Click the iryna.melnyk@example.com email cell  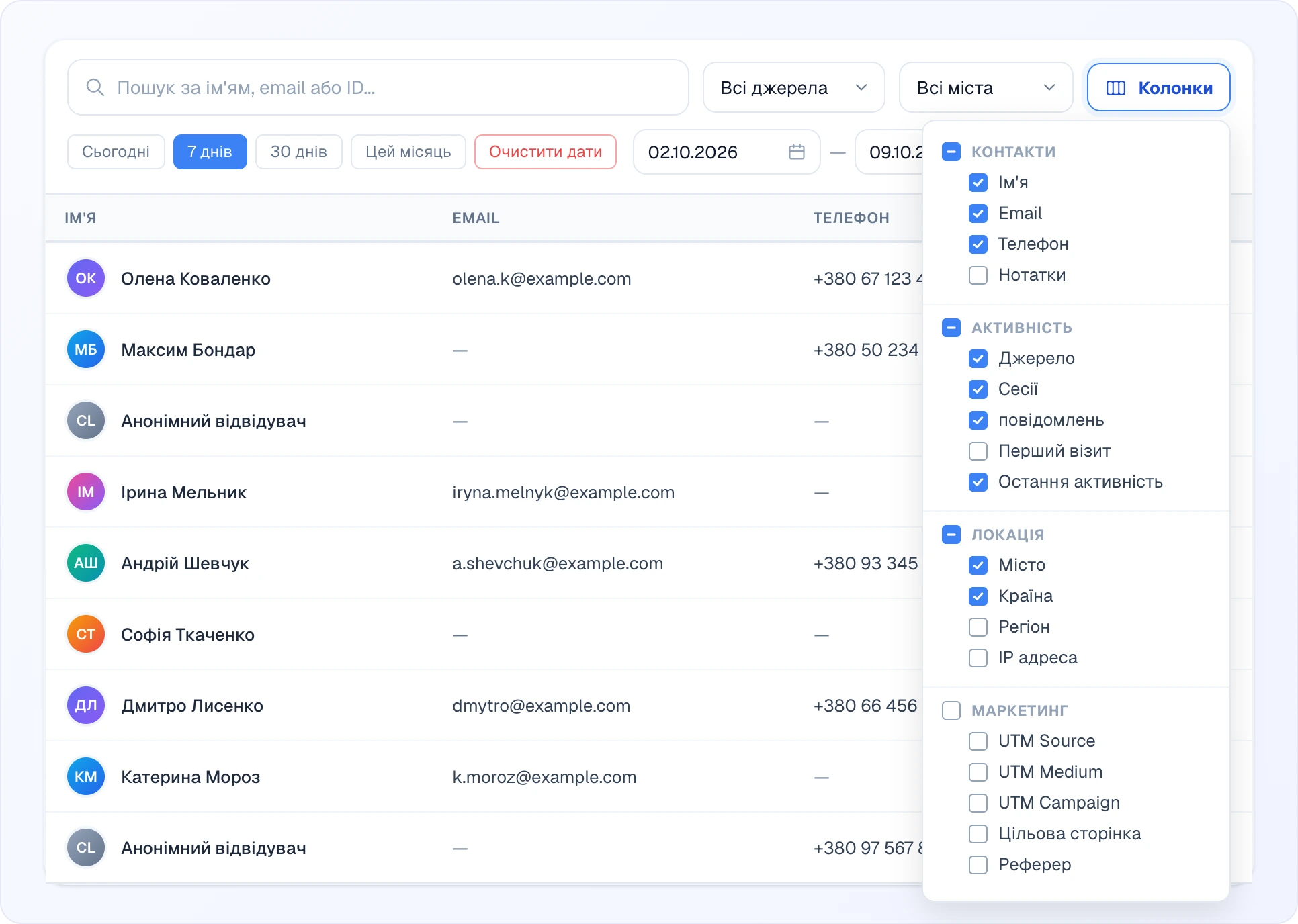pos(563,492)
